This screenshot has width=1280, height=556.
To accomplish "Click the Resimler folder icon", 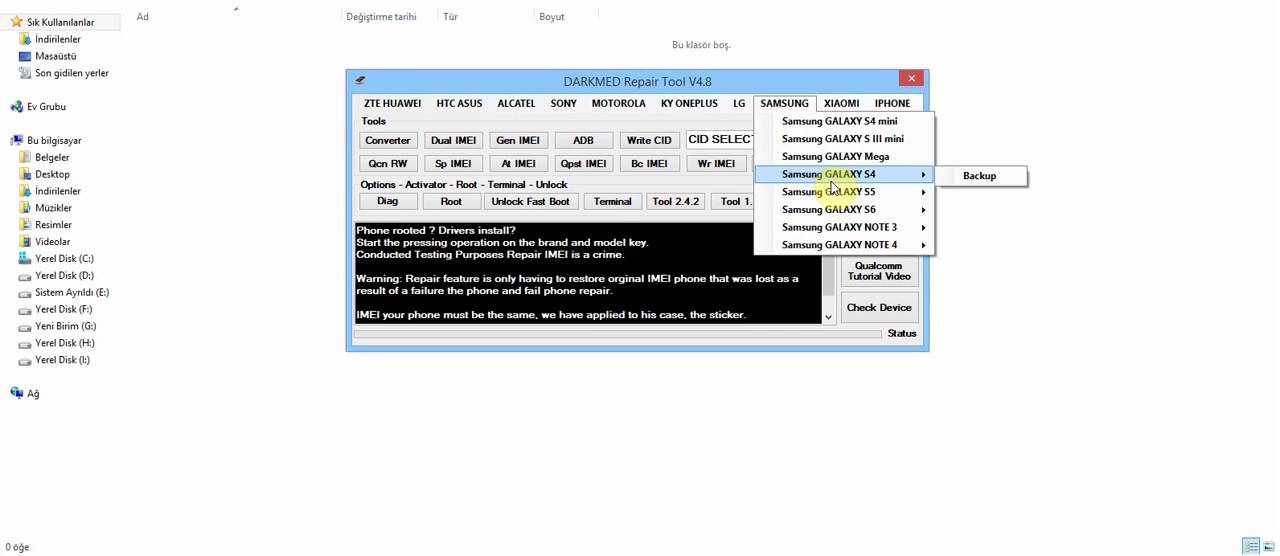I will (x=26, y=225).
